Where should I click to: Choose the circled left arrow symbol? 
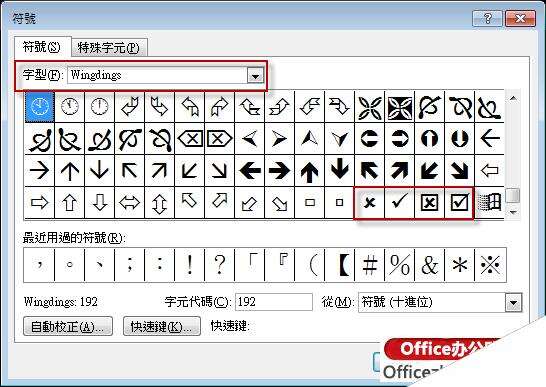click(x=369, y=139)
